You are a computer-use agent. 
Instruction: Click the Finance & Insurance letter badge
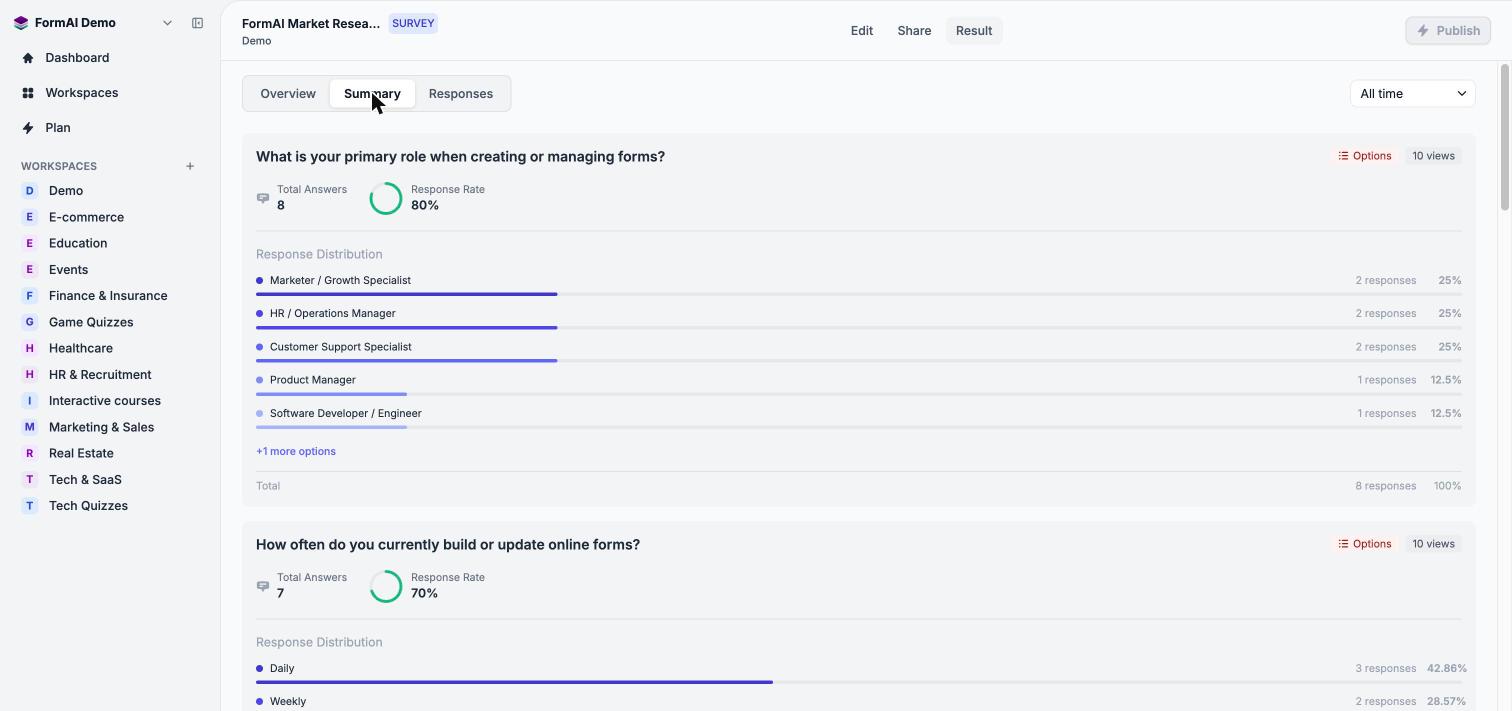click(x=29, y=296)
